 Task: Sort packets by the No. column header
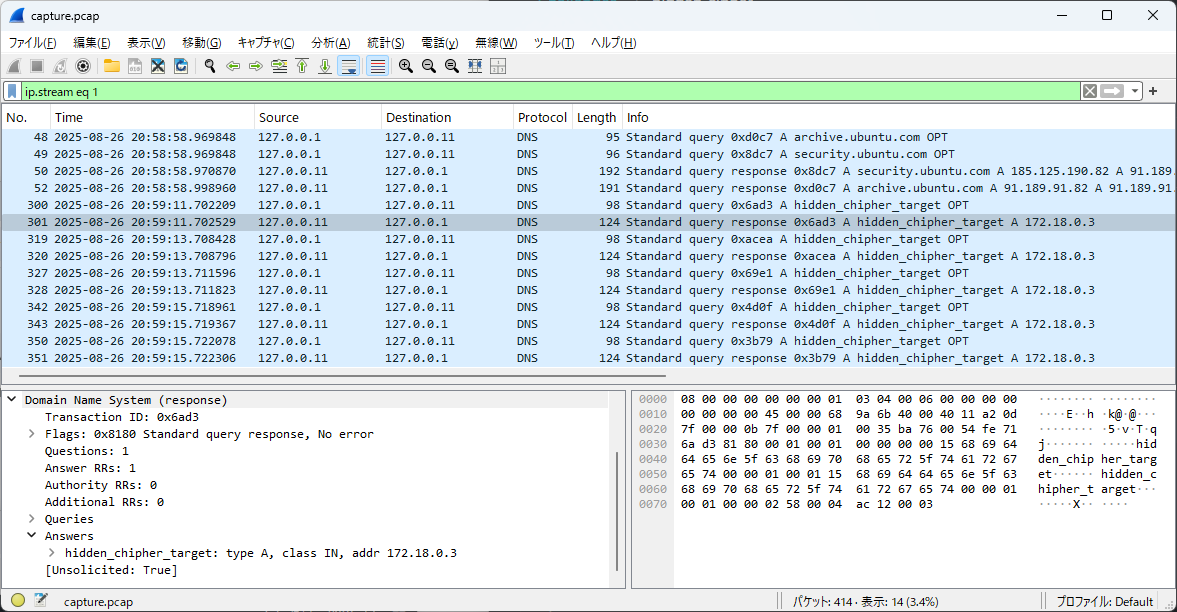(26, 117)
